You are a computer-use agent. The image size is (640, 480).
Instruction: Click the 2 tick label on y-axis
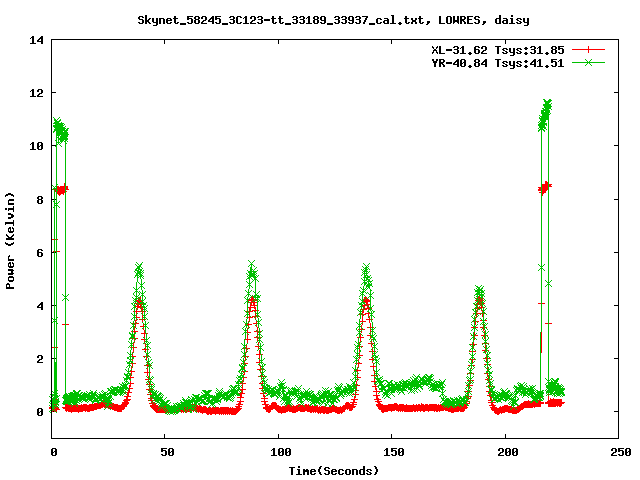point(40,358)
